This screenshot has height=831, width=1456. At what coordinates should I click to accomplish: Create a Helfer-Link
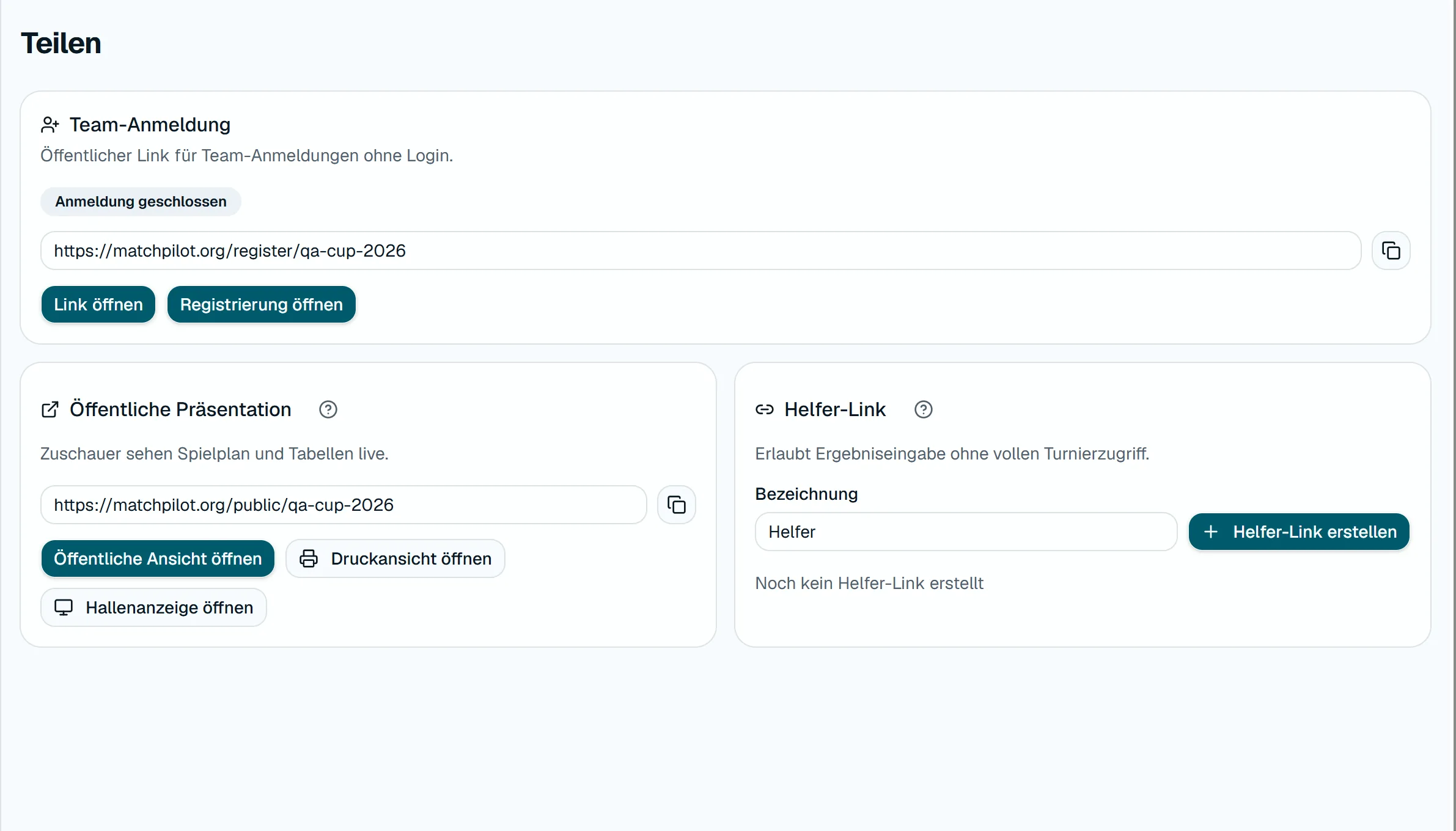(1299, 532)
